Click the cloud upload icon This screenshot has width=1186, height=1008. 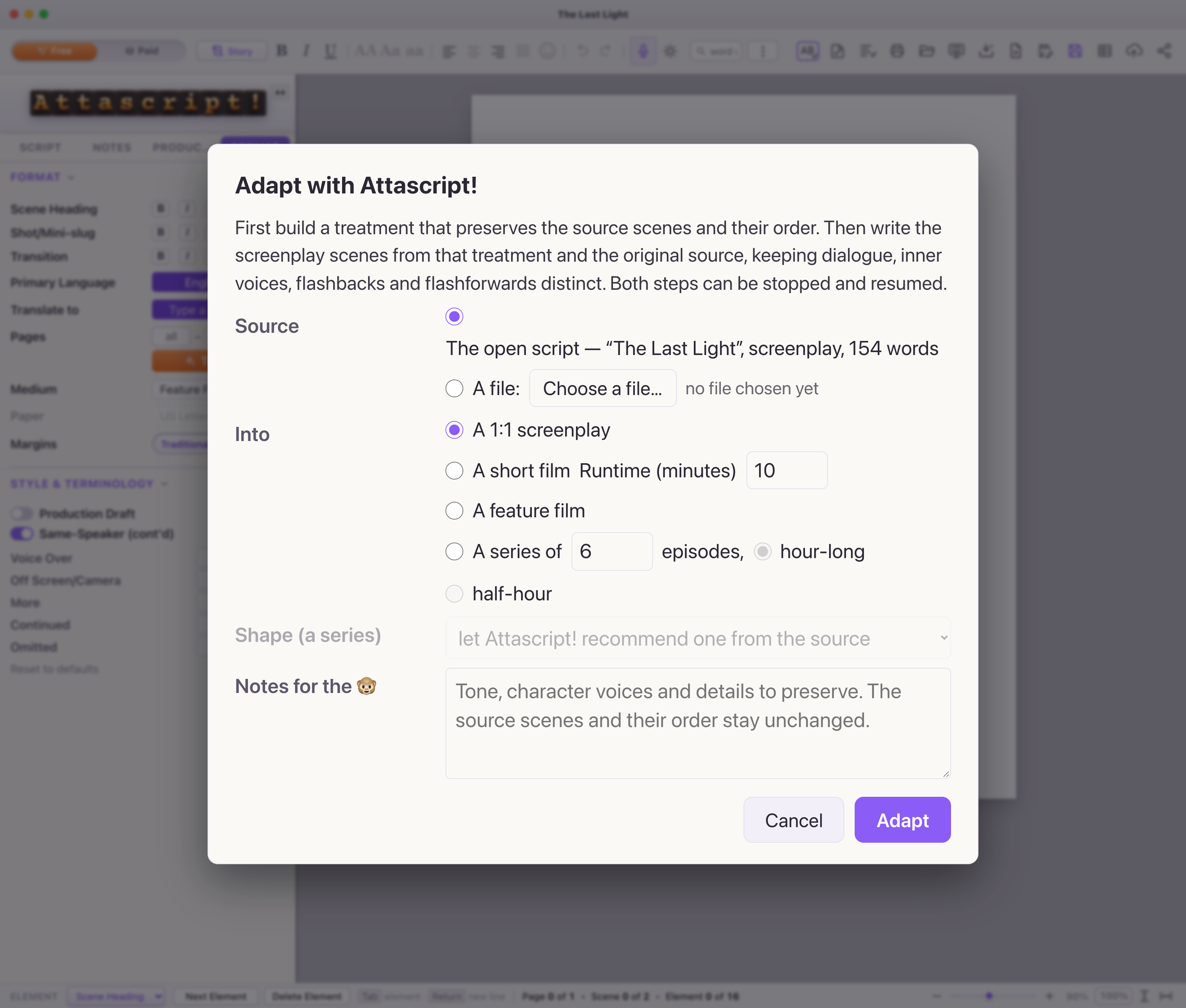(x=1134, y=52)
